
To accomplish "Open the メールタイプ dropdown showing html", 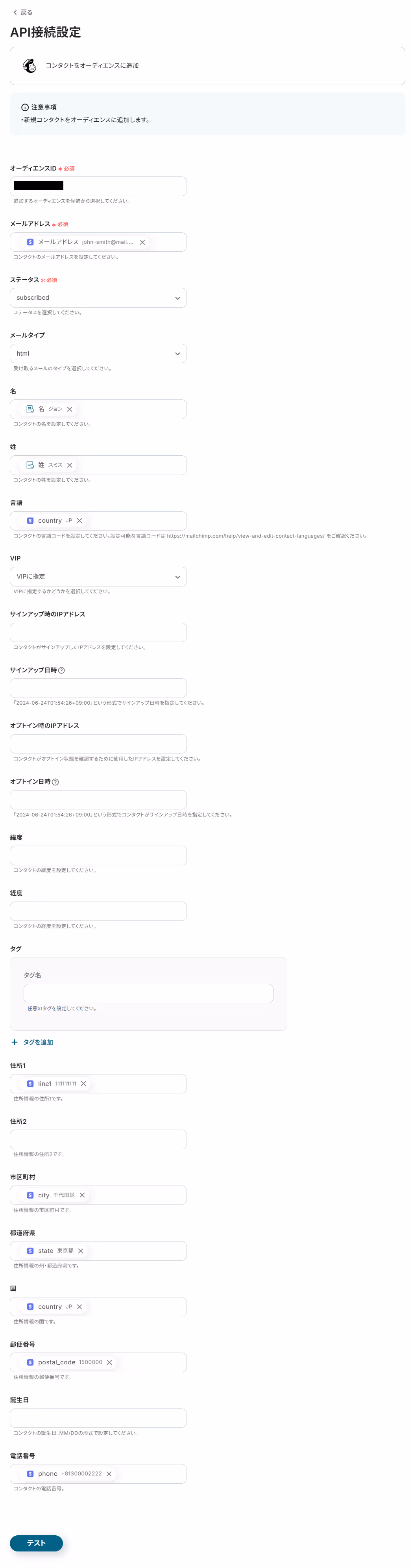I will pos(98,354).
